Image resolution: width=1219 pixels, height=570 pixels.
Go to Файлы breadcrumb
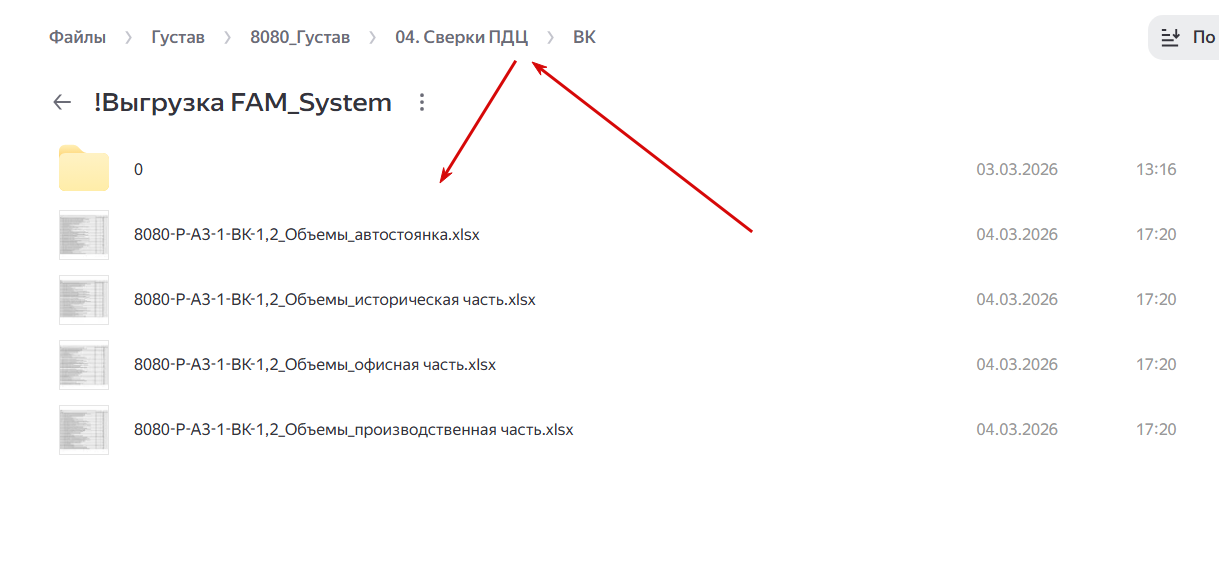point(77,38)
